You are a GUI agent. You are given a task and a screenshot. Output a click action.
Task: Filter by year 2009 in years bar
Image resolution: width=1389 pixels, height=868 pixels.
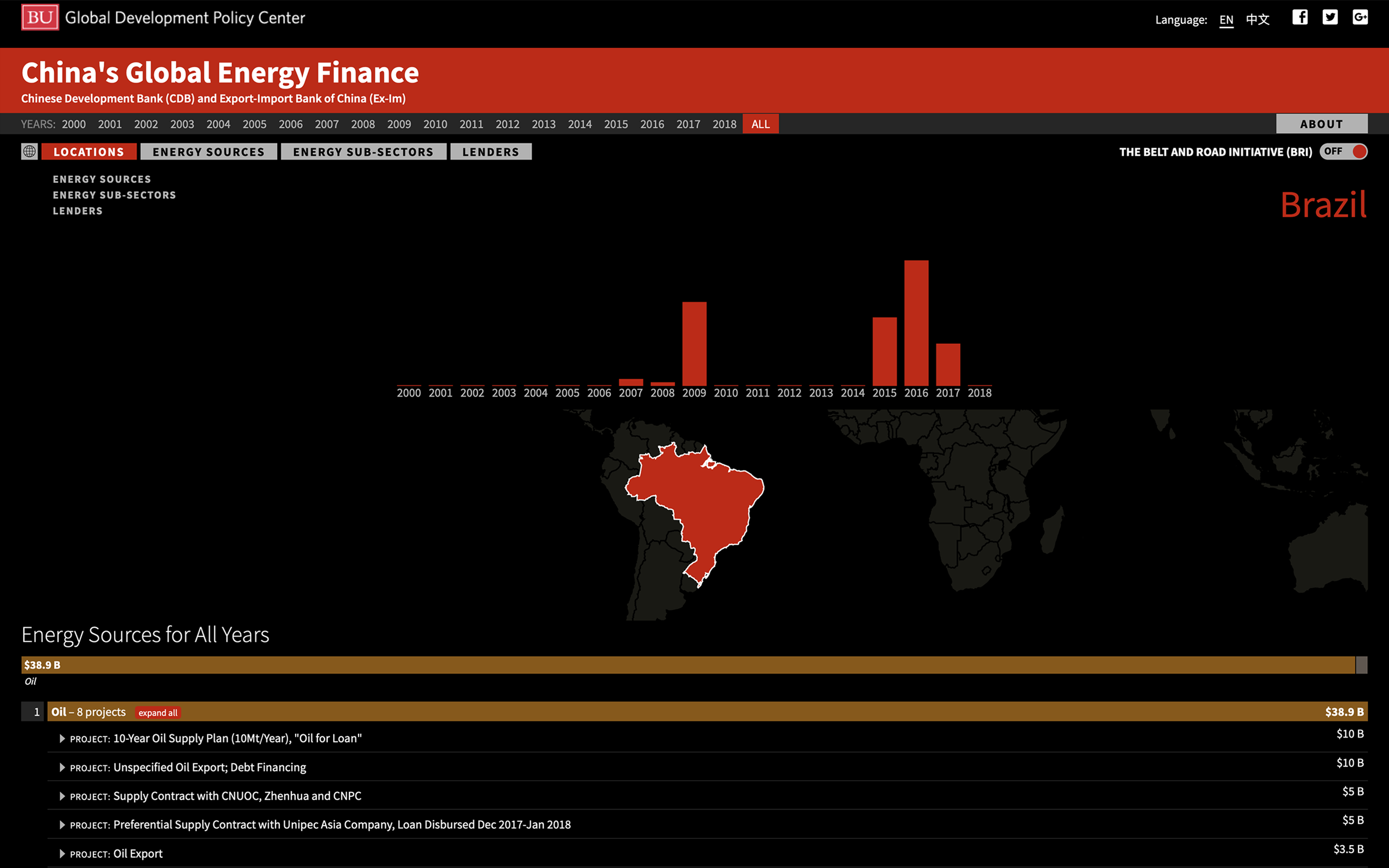(399, 124)
